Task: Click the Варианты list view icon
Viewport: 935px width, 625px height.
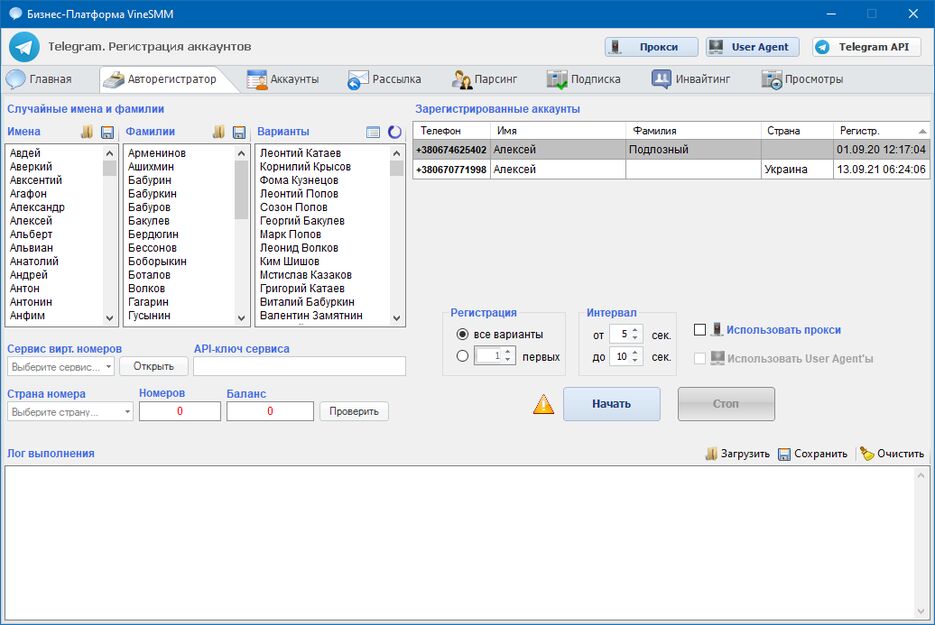Action: pyautogui.click(x=373, y=132)
